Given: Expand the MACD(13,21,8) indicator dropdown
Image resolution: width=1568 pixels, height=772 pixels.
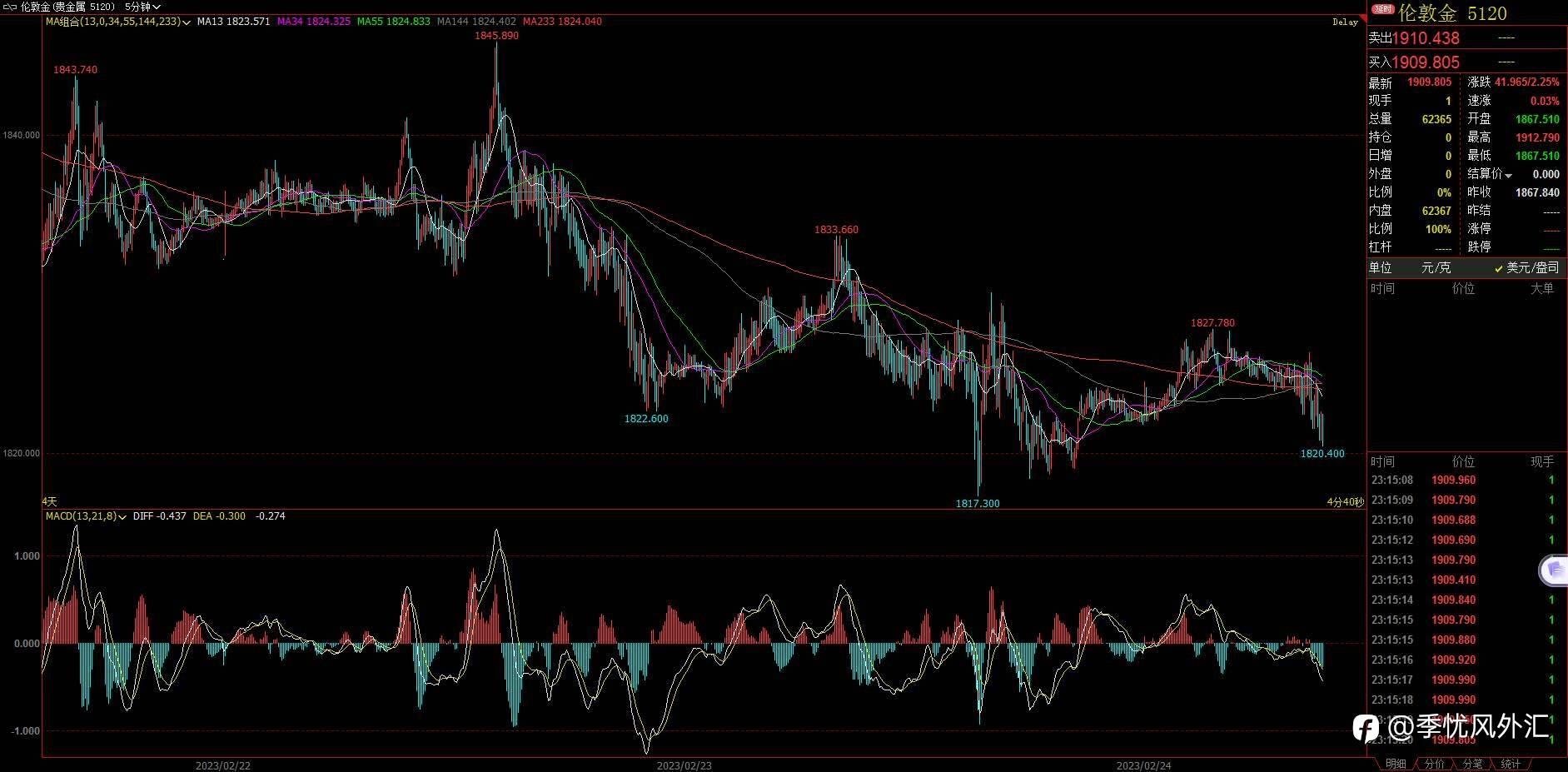Looking at the screenshot, I should point(122,516).
